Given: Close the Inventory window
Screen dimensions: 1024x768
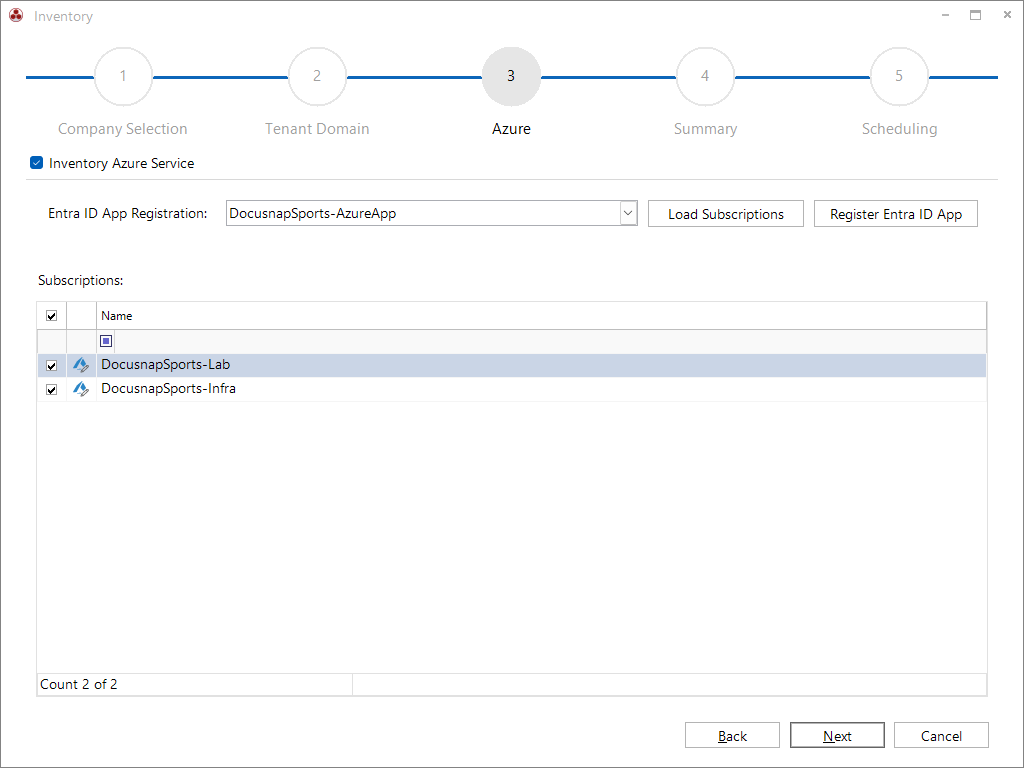Looking at the screenshot, I should (1007, 15).
